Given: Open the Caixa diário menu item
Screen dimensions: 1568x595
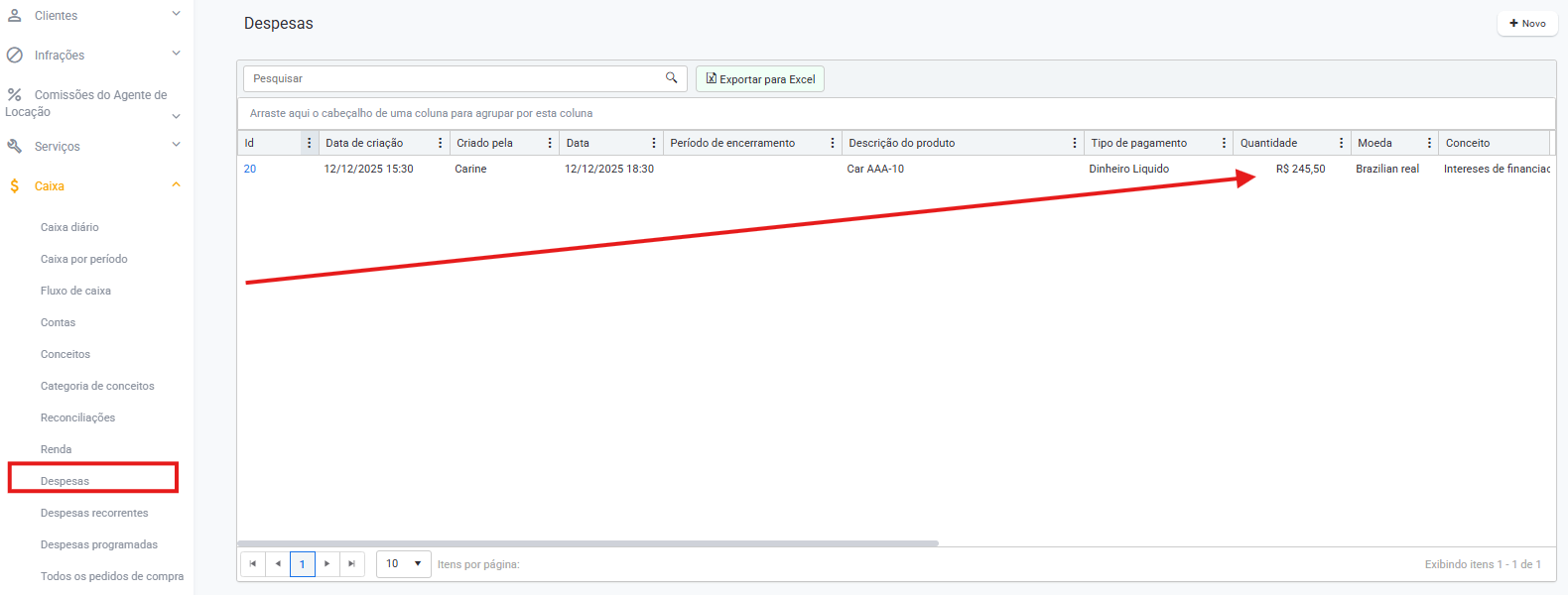Looking at the screenshot, I should [x=69, y=227].
